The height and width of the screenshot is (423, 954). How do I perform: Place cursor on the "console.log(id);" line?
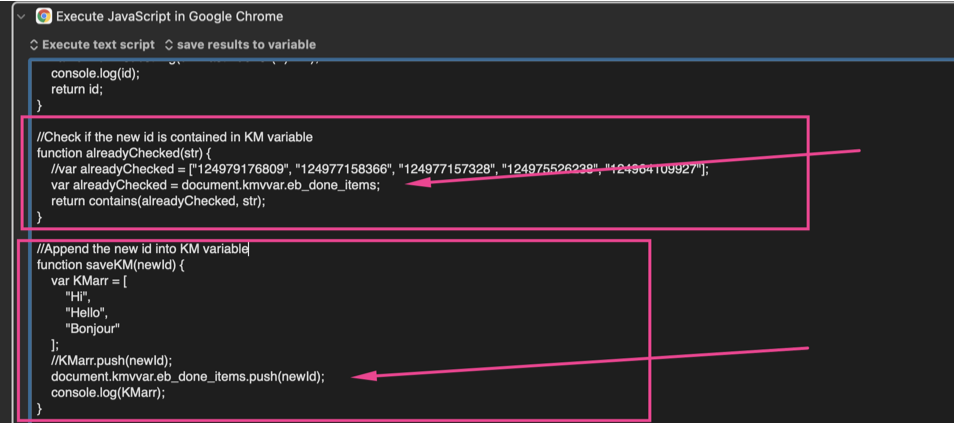coord(95,73)
